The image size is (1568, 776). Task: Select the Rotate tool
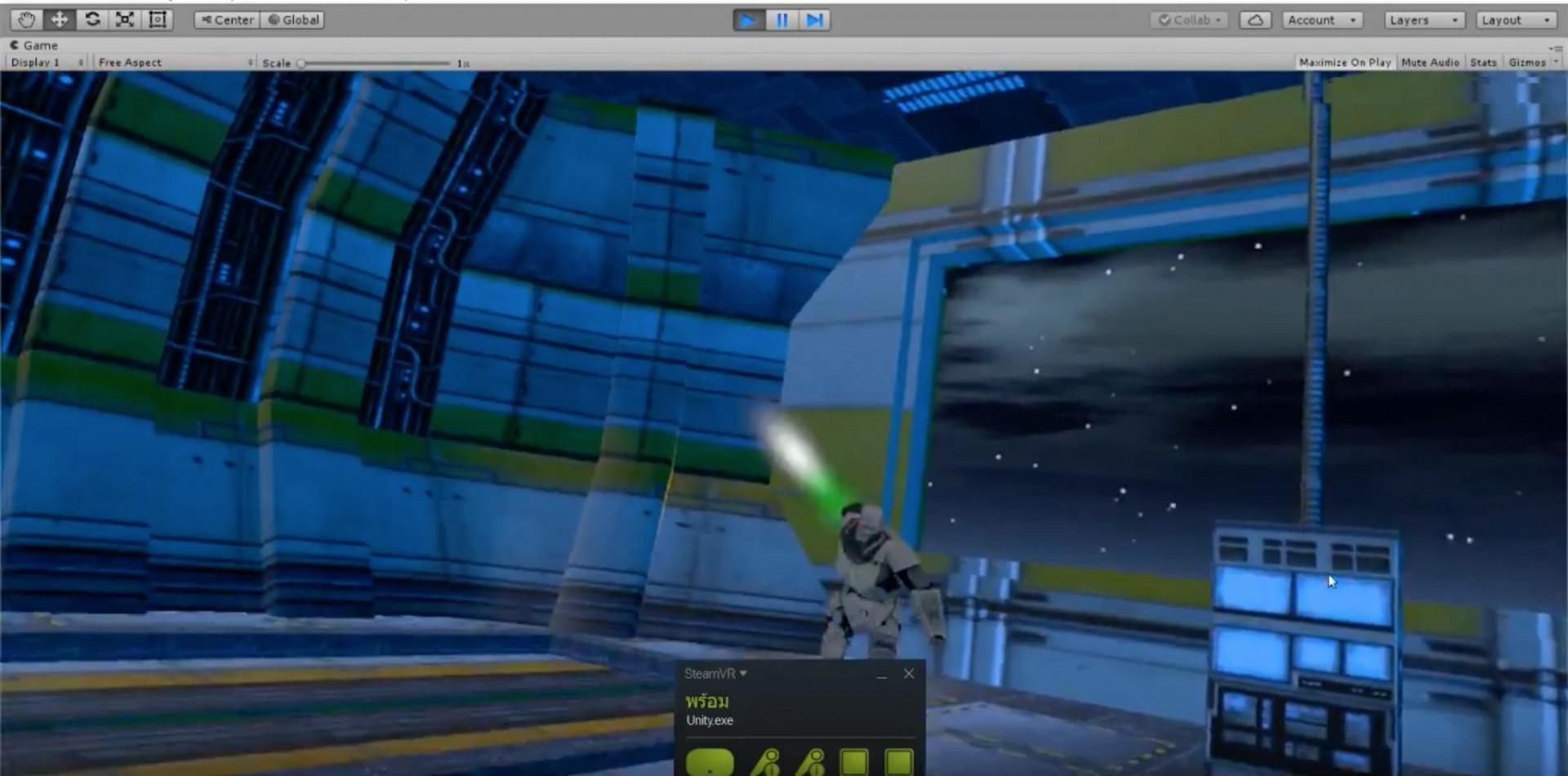pyautogui.click(x=92, y=20)
